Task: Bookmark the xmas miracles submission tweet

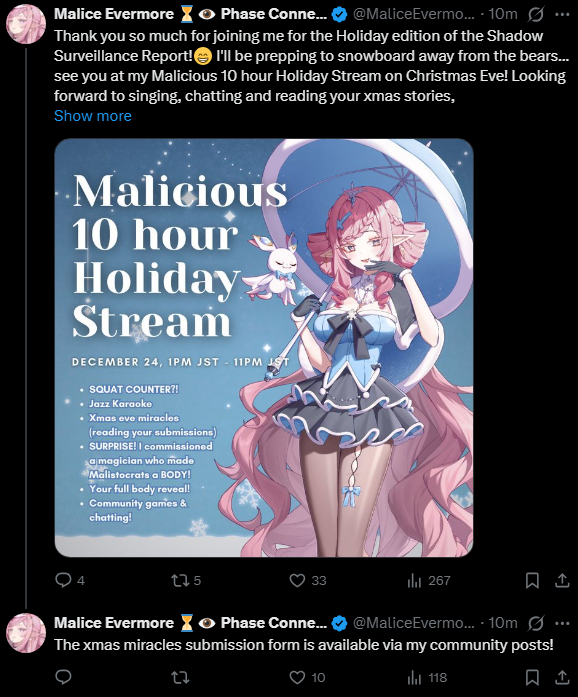Action: [532, 677]
